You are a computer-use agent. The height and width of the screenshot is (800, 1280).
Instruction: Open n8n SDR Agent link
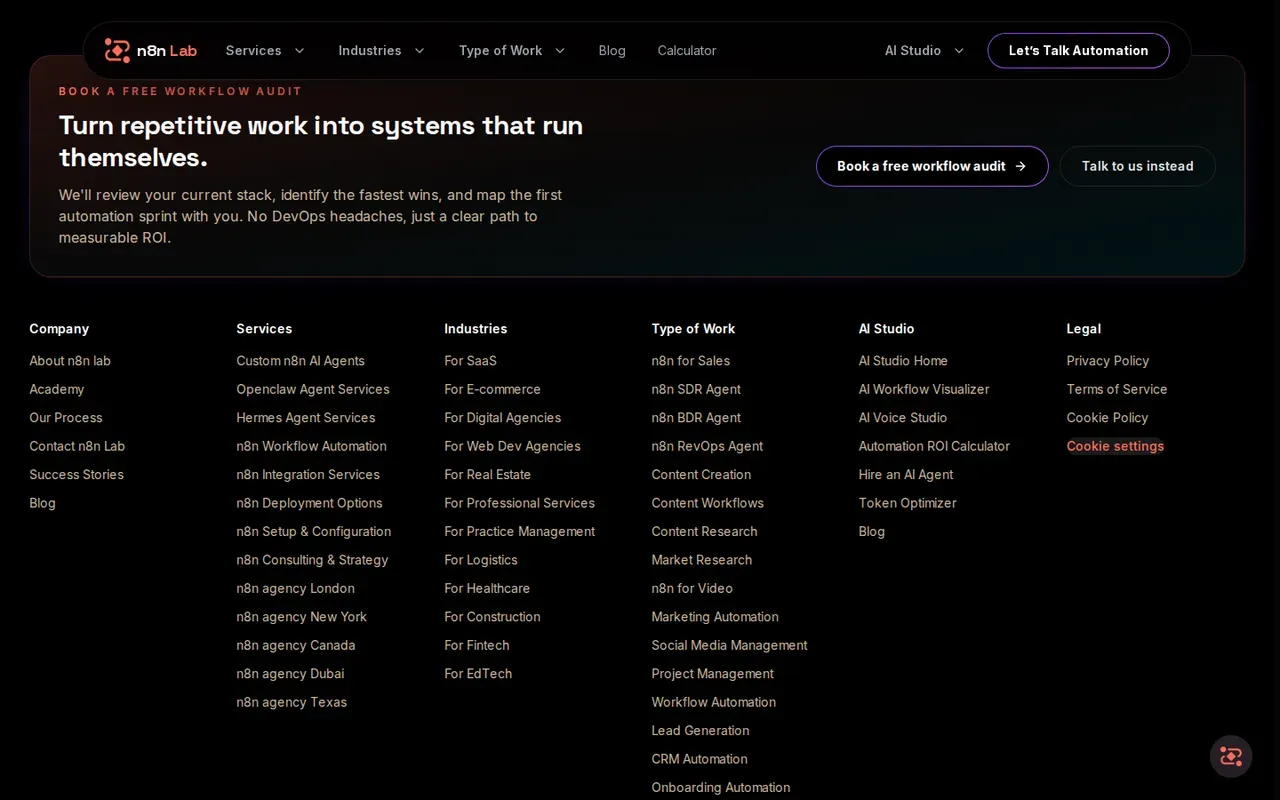(x=696, y=389)
